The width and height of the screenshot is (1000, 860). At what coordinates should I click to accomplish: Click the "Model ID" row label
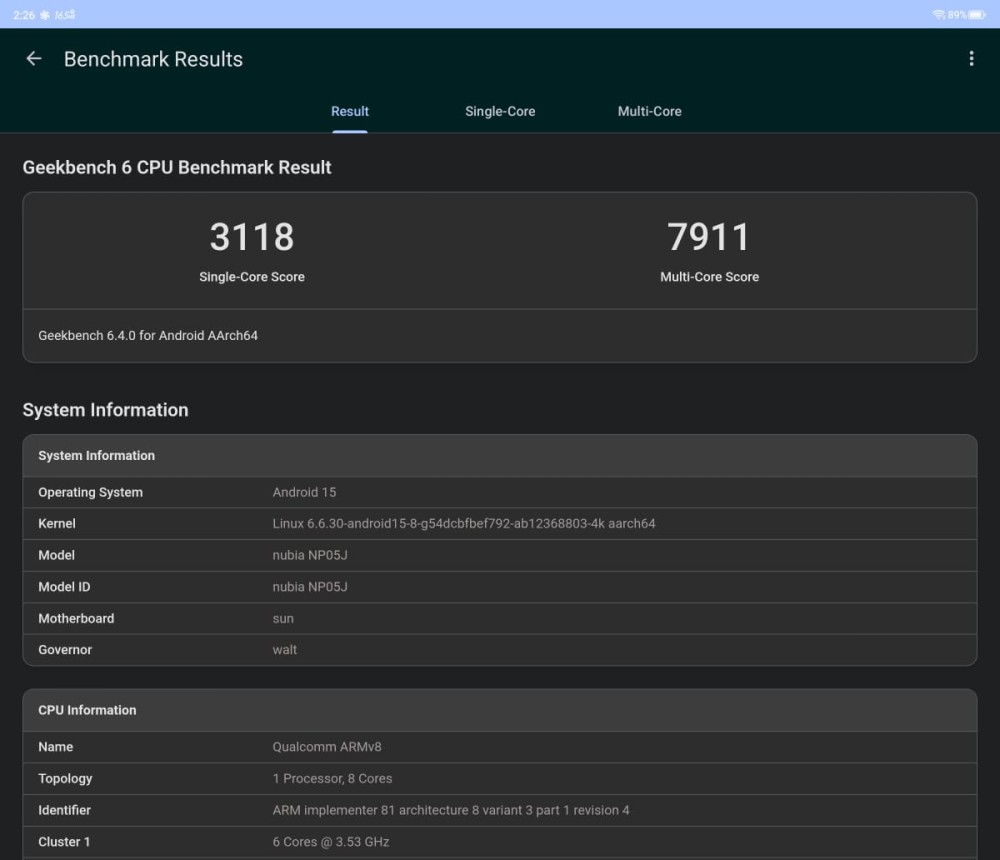click(x=64, y=587)
